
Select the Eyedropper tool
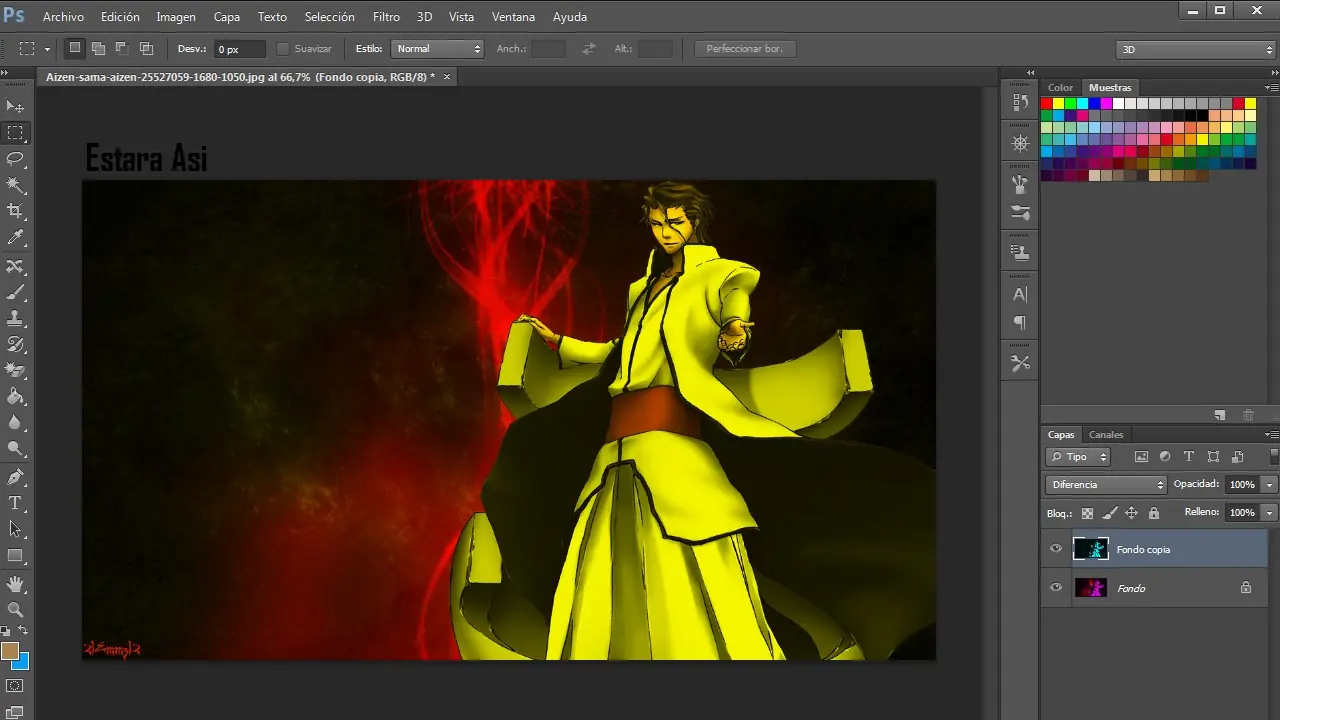click(x=15, y=238)
